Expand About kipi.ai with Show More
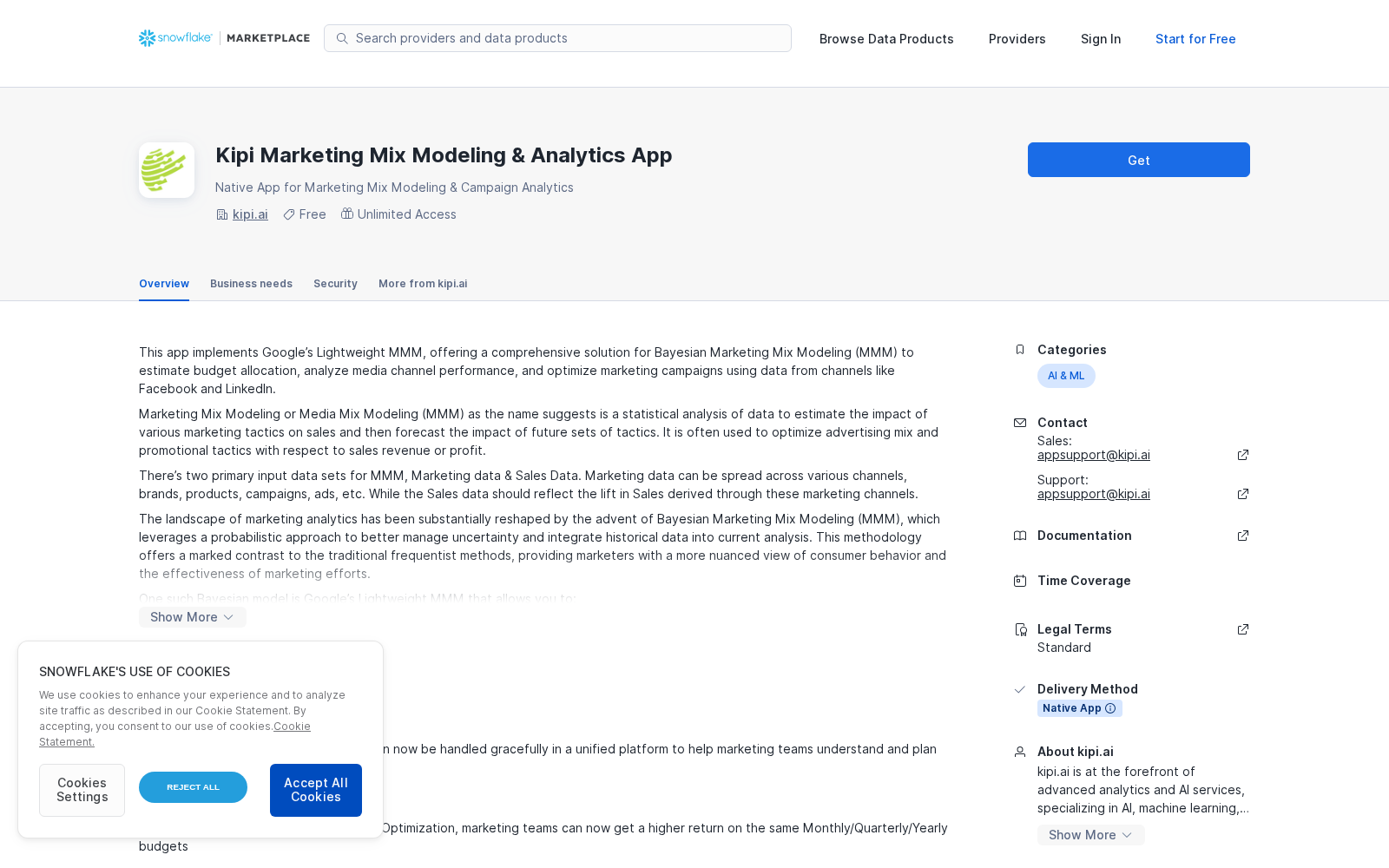1389x868 pixels. pyautogui.click(x=1091, y=835)
